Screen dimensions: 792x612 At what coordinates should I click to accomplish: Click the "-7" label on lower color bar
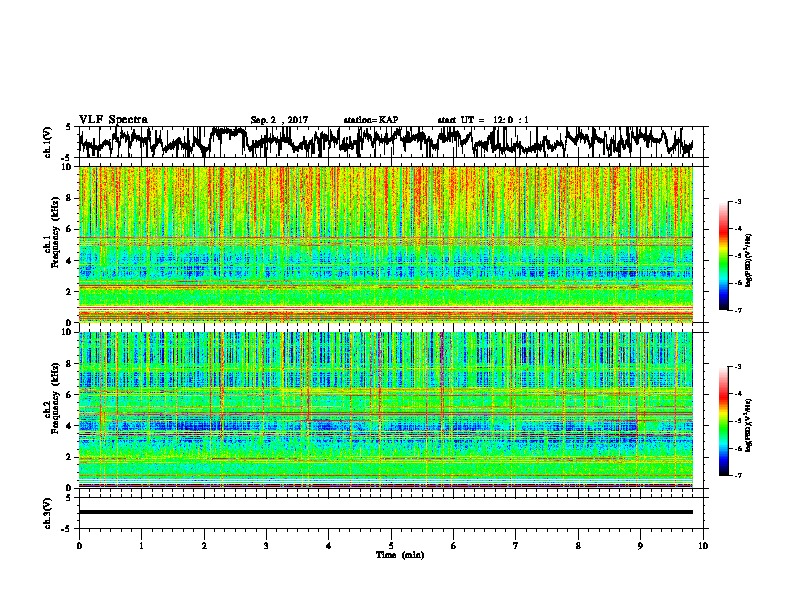point(738,475)
